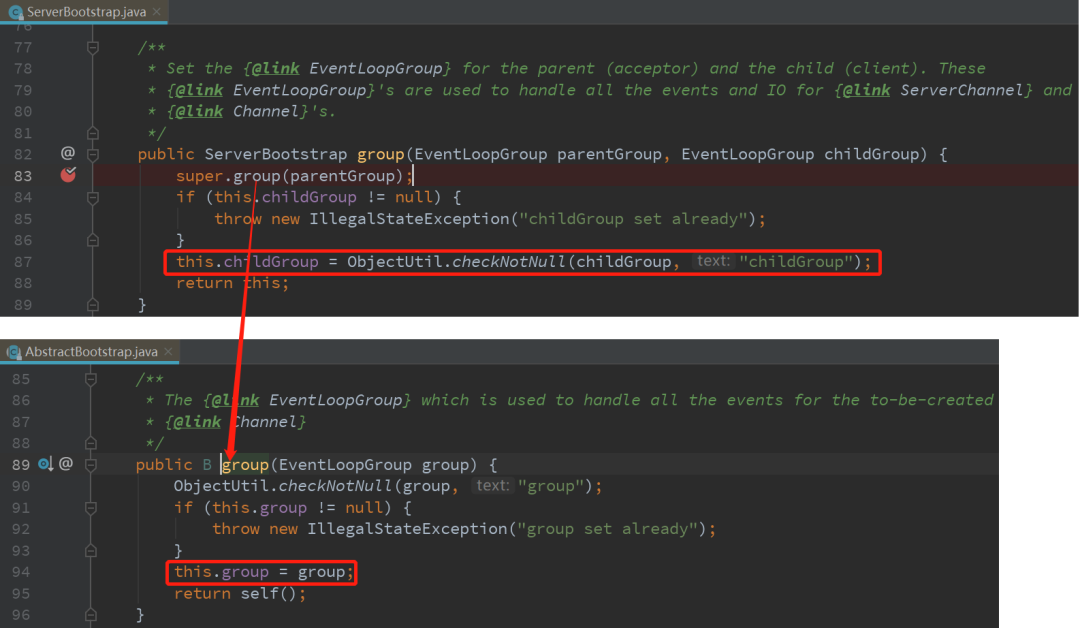1080x628 pixels.
Task: Click the class icon in AbstractBootstrap.java tab
Action: [14, 352]
